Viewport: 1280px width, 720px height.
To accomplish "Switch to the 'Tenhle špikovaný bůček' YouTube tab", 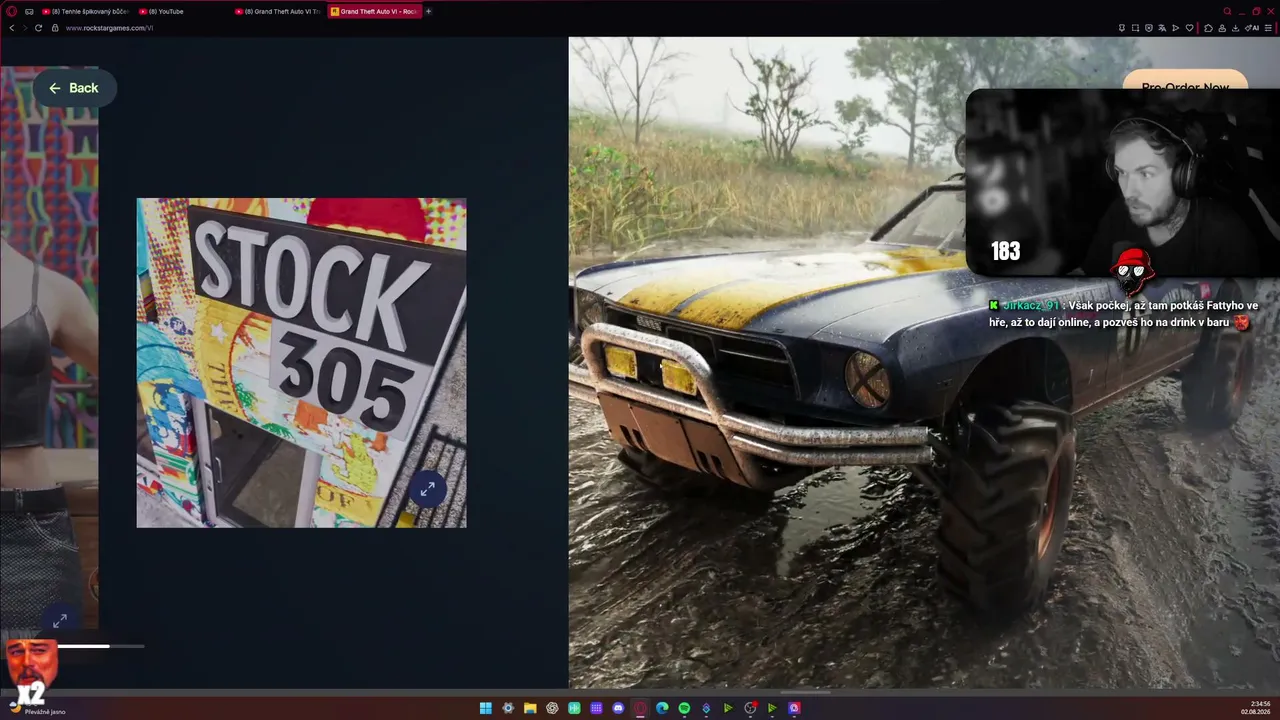I will 85,11.
